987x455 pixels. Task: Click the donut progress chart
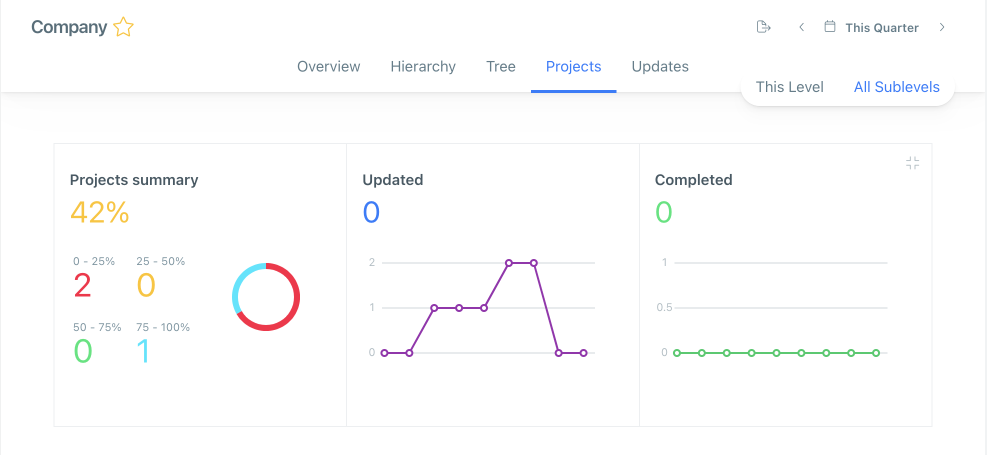click(x=266, y=297)
